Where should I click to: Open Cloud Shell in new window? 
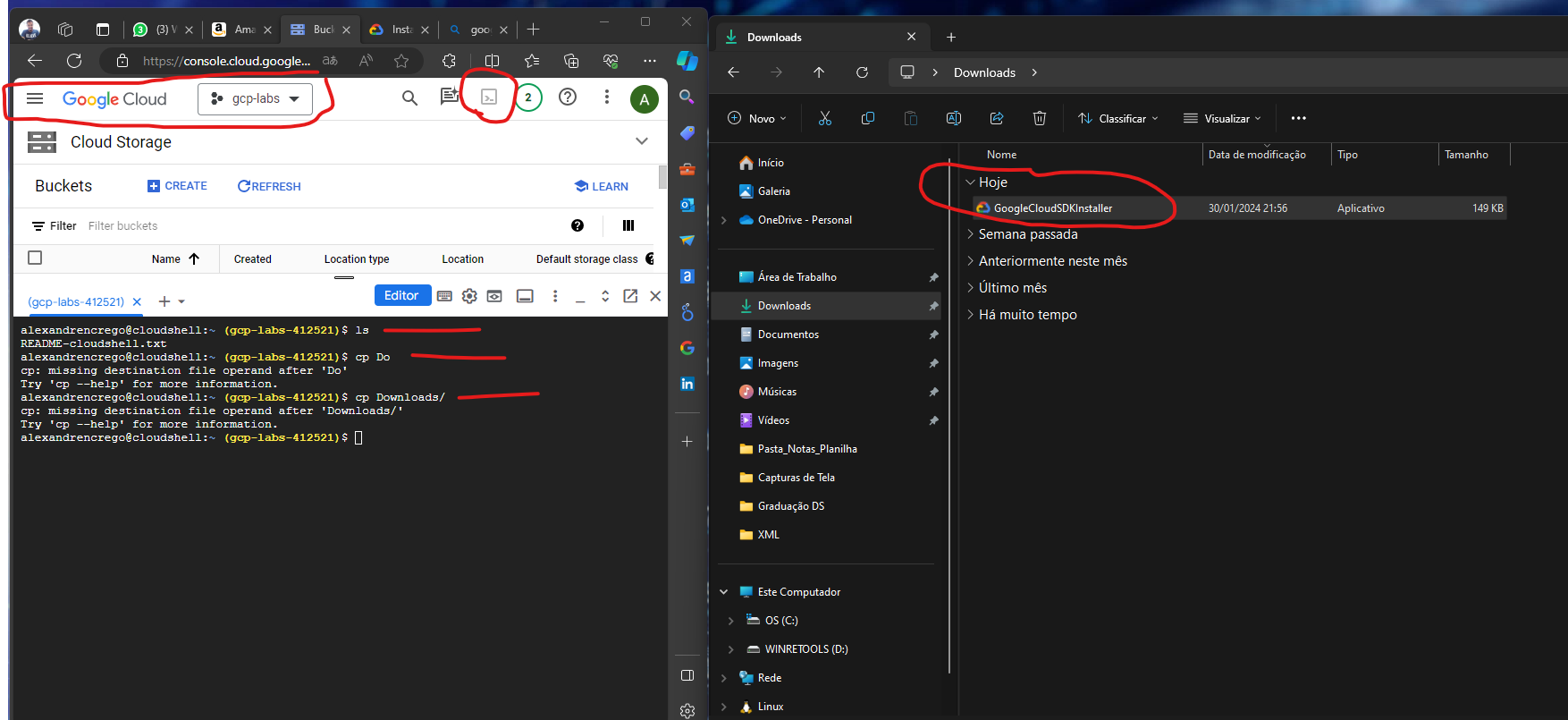630,296
